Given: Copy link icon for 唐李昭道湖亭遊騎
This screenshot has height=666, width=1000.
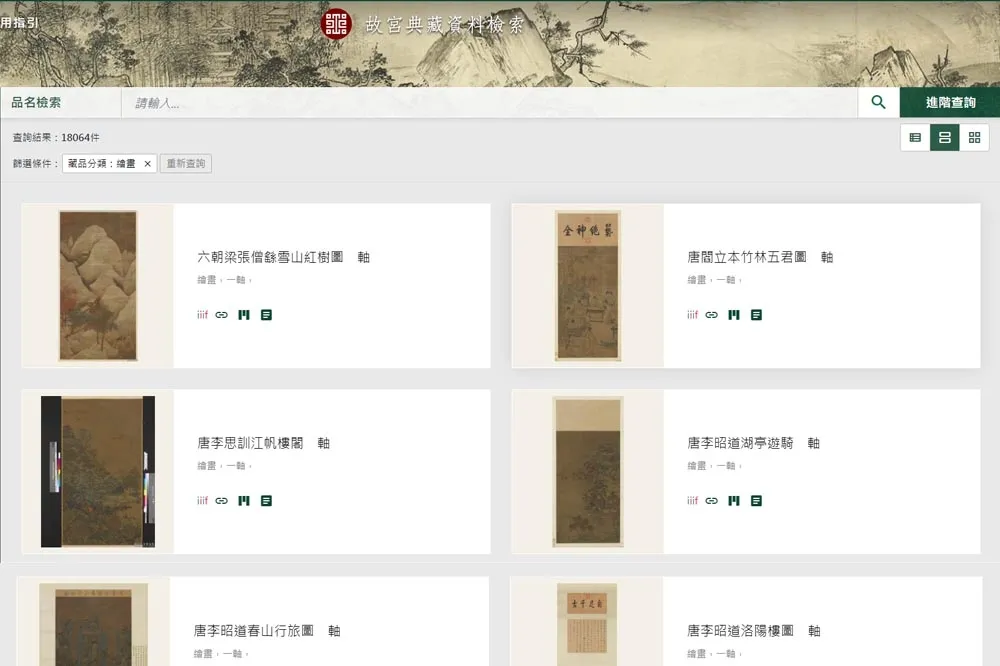Looking at the screenshot, I should click(x=712, y=501).
